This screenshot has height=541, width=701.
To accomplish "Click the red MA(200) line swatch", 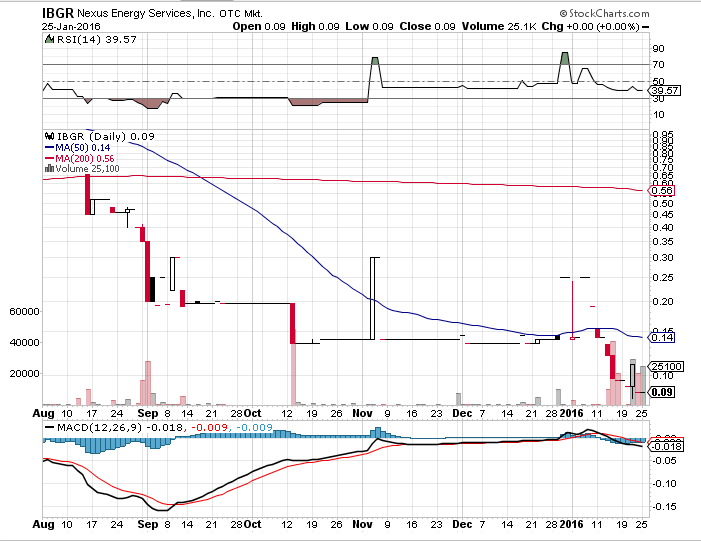I will [x=49, y=158].
